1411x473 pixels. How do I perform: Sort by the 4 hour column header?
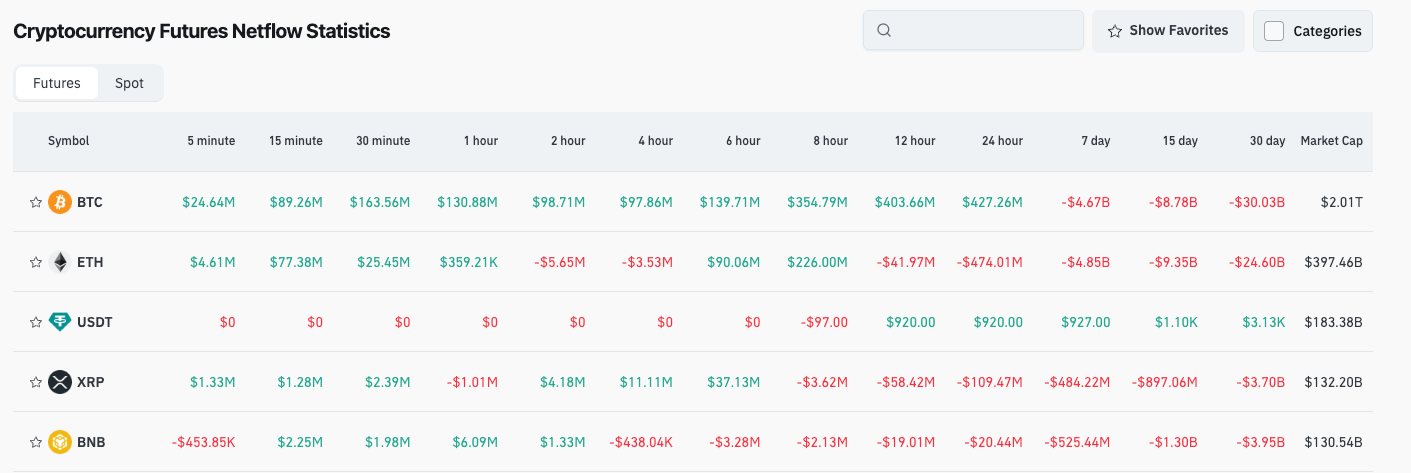click(x=655, y=141)
